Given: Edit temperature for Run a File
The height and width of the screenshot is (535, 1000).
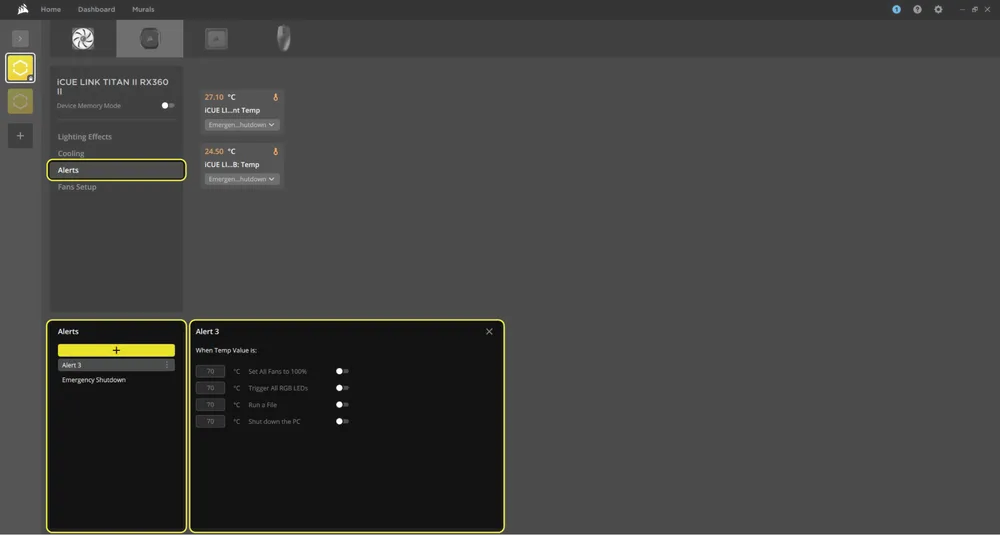Looking at the screenshot, I should tap(210, 405).
